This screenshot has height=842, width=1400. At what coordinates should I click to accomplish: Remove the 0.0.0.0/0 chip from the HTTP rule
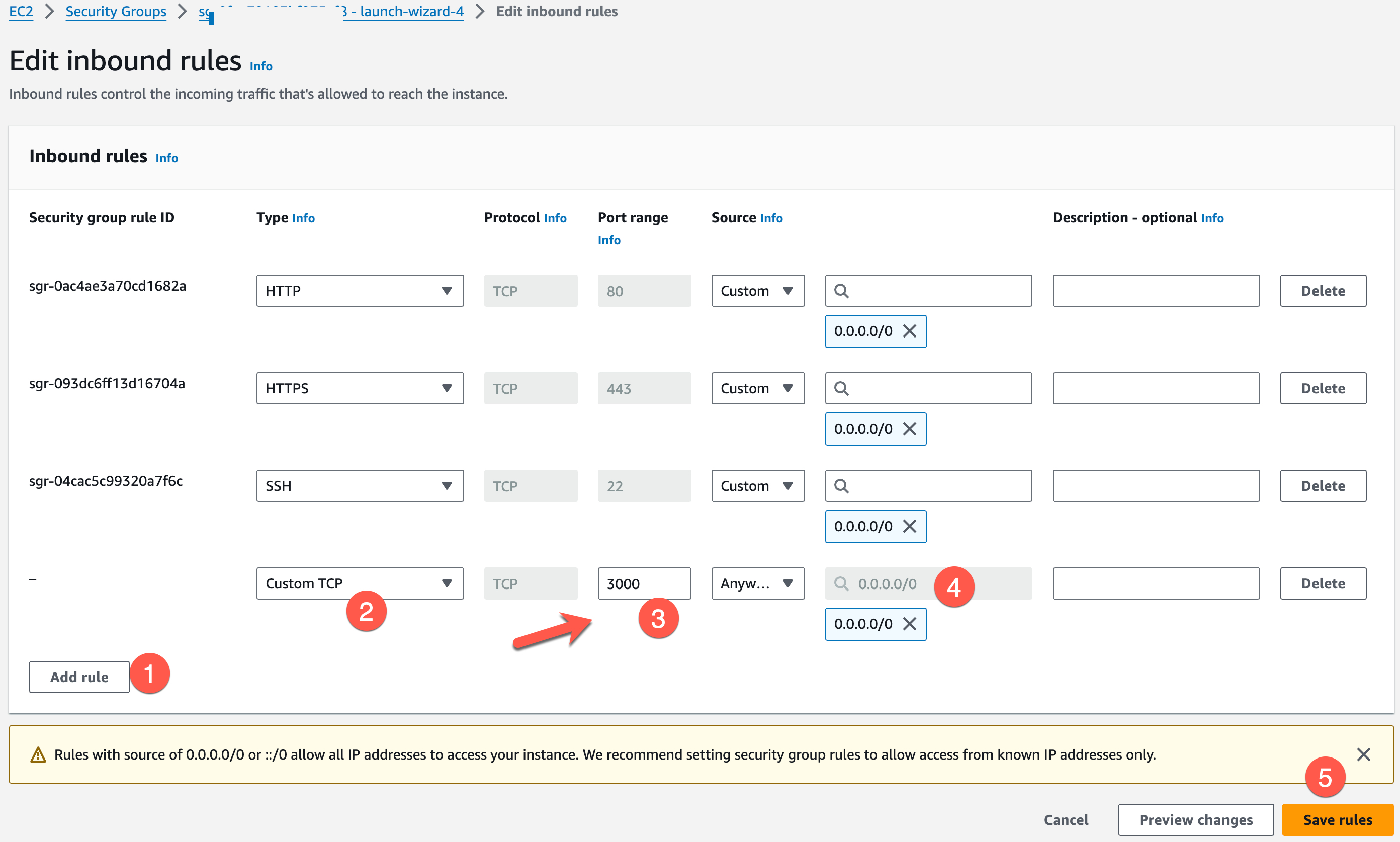pos(909,331)
